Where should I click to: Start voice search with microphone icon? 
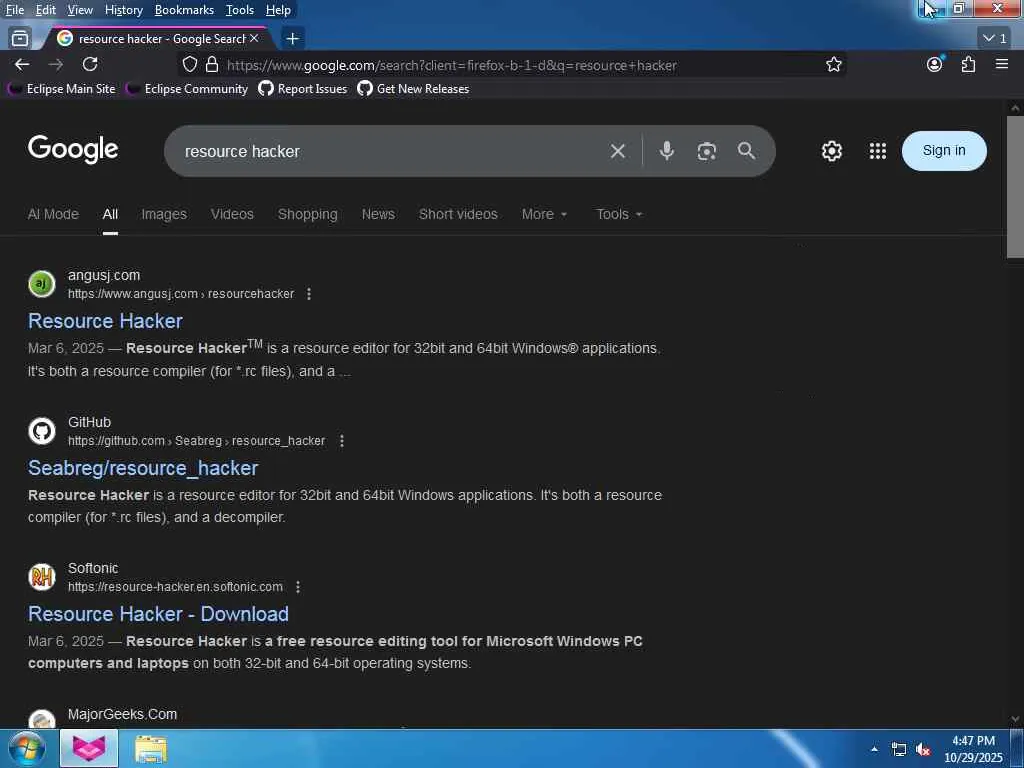pos(667,152)
